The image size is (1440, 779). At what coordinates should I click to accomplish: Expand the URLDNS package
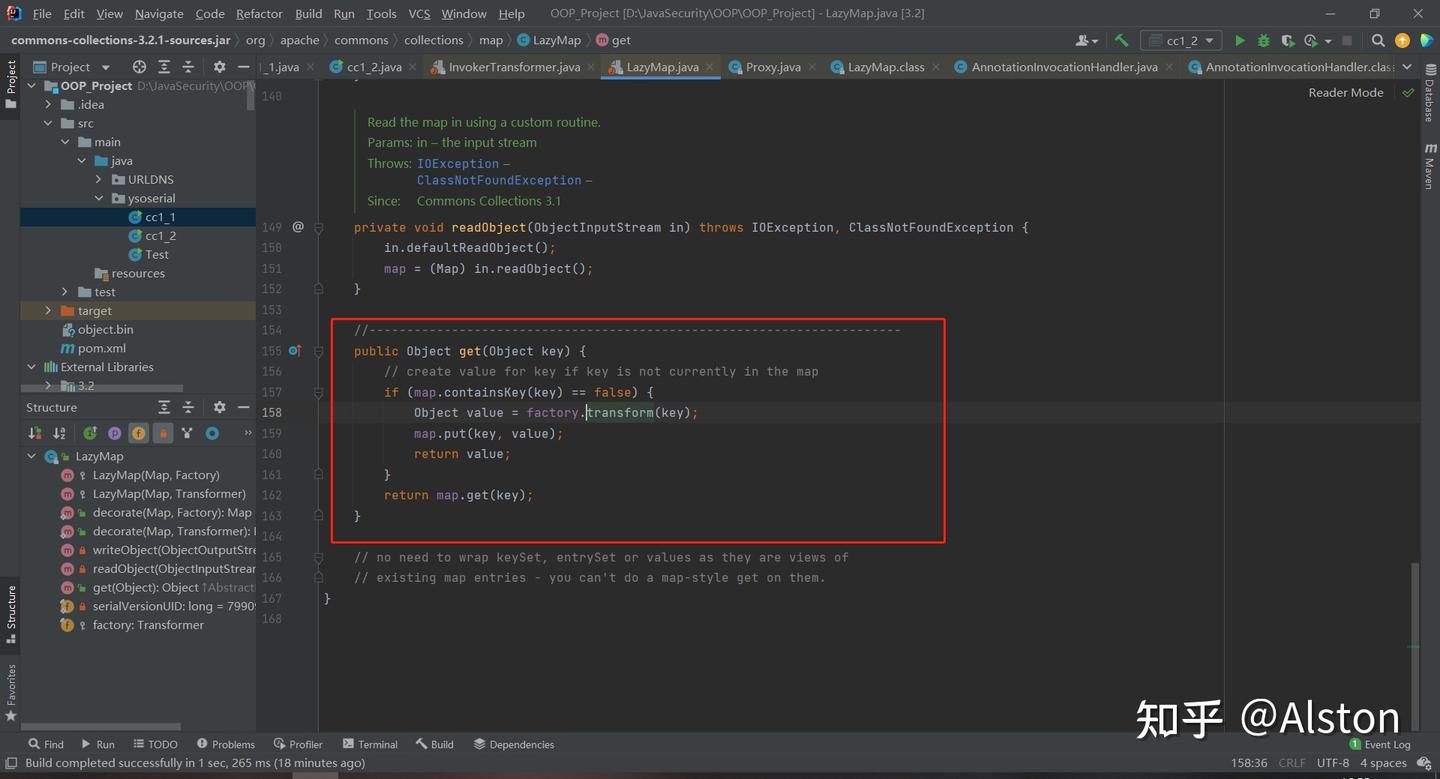coord(99,180)
